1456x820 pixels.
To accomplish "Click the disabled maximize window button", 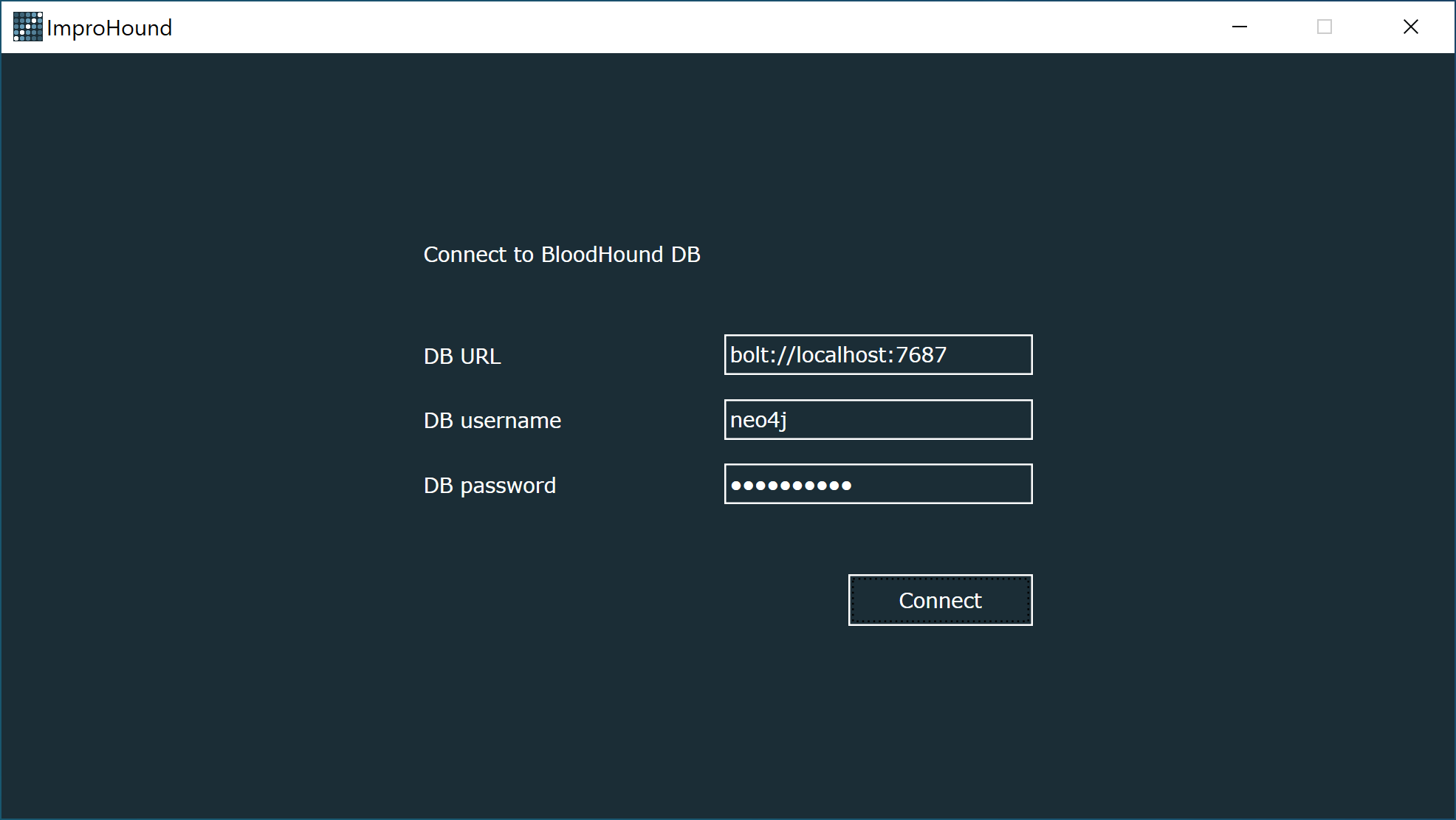I will pyautogui.click(x=1325, y=27).
